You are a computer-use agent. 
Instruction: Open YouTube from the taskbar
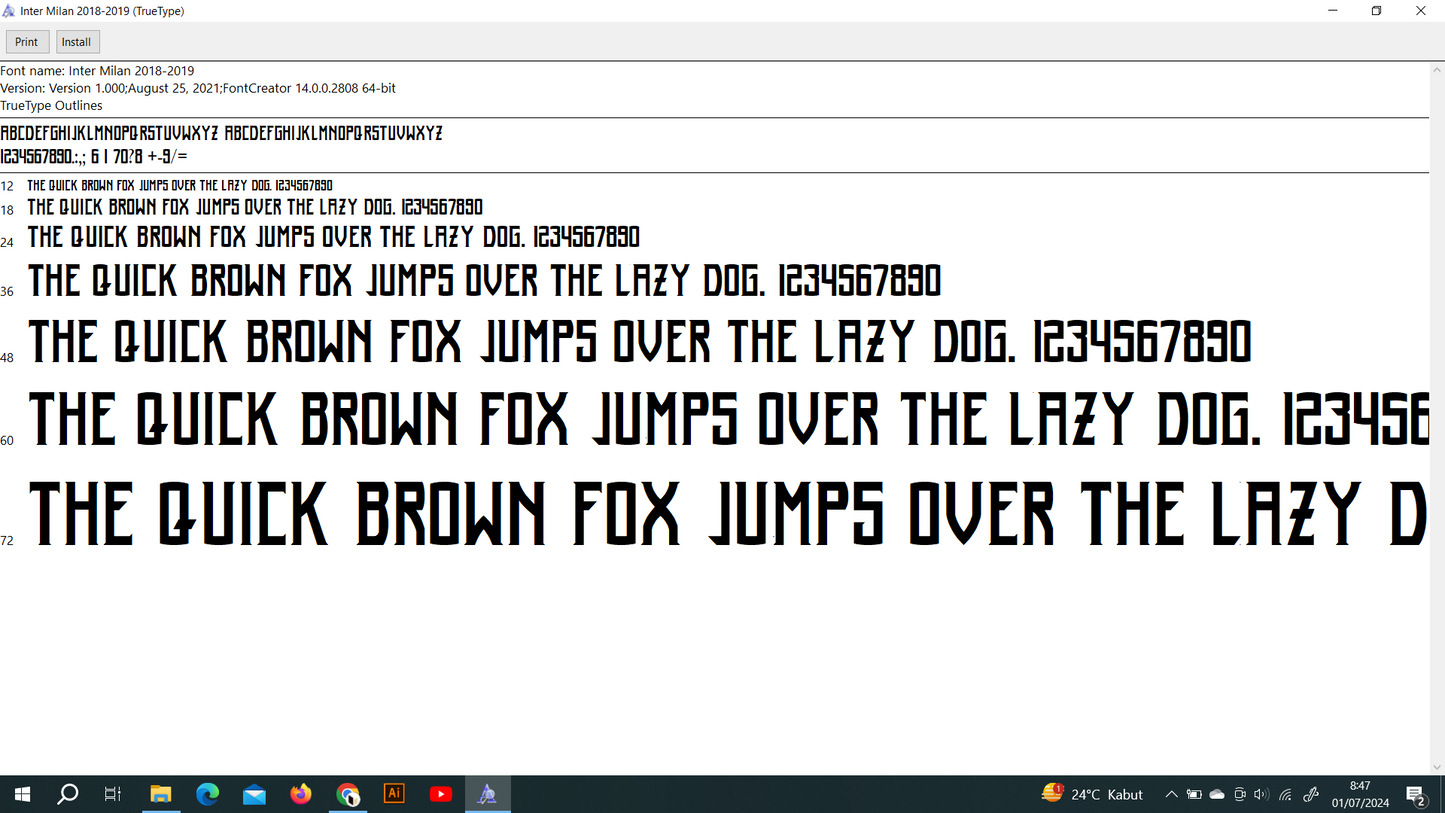pos(441,794)
